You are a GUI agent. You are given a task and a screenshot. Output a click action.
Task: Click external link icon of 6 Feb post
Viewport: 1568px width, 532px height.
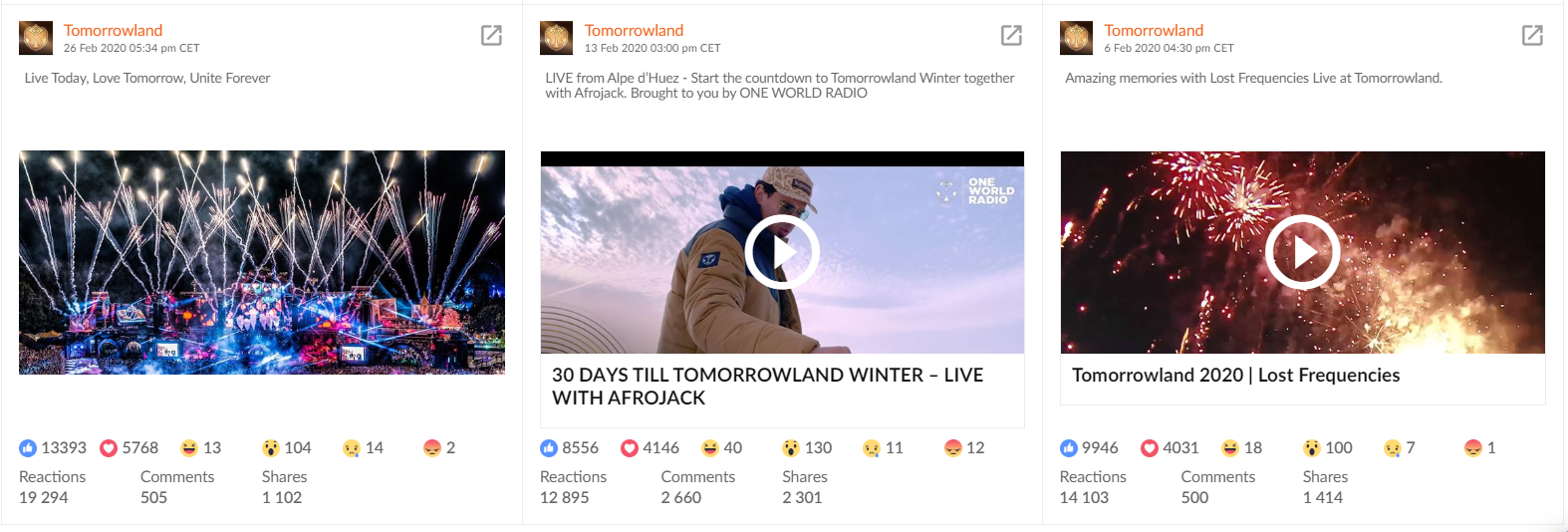1532,36
